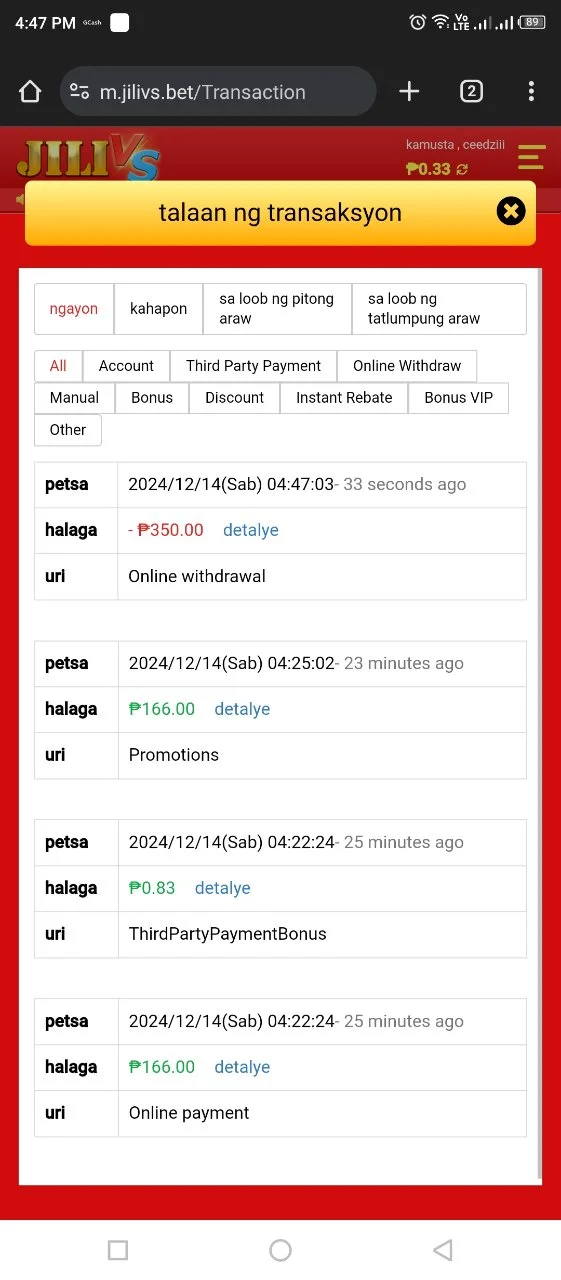Close the talaan ng transaksyon dialog
Viewport: 561px width, 1280px height.
511,211
